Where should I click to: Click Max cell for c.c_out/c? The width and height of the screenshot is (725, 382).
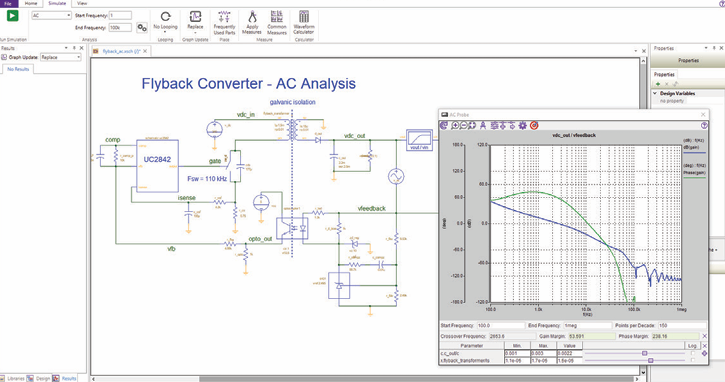[543, 353]
